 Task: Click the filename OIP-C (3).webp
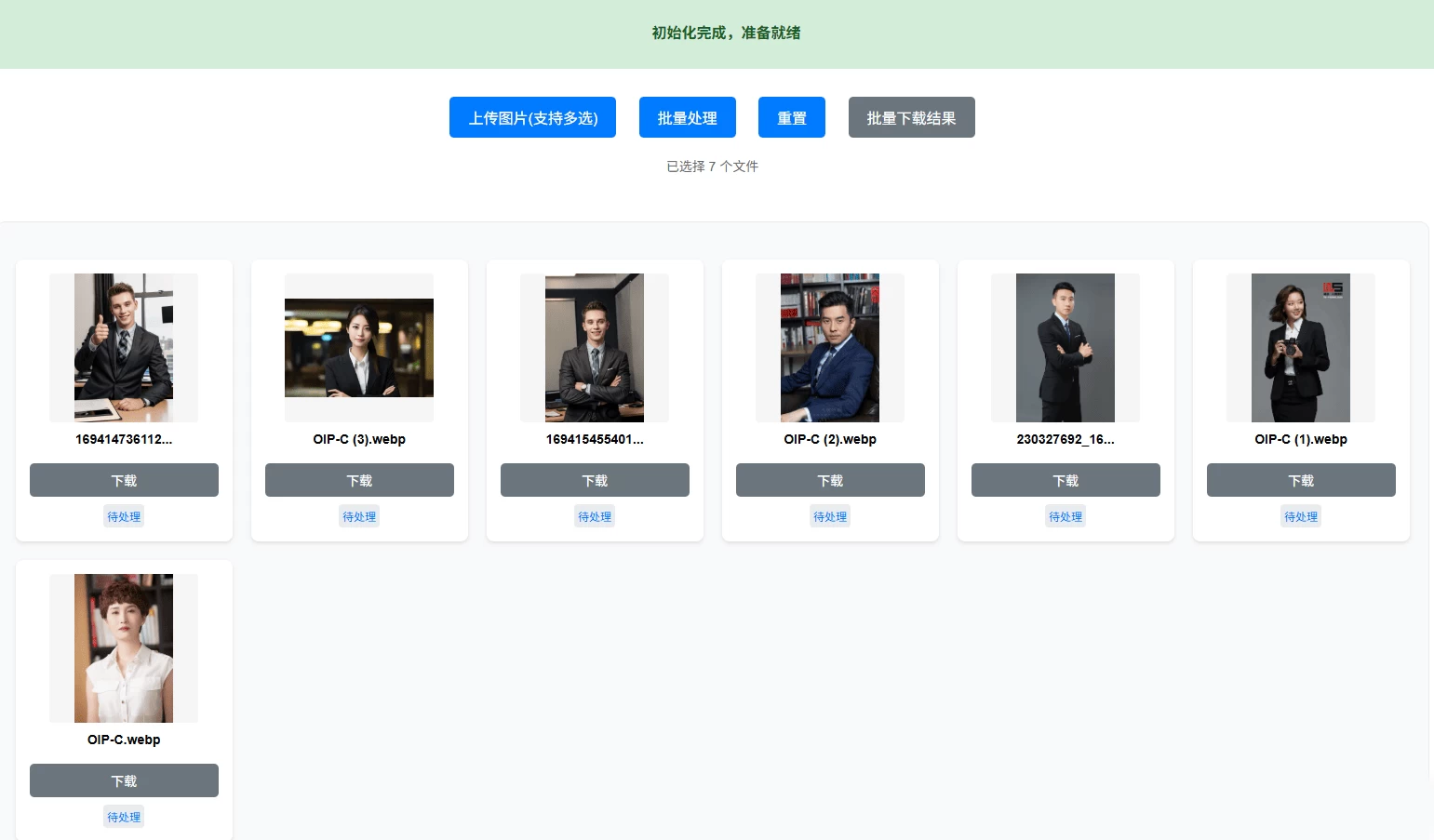[x=359, y=439]
